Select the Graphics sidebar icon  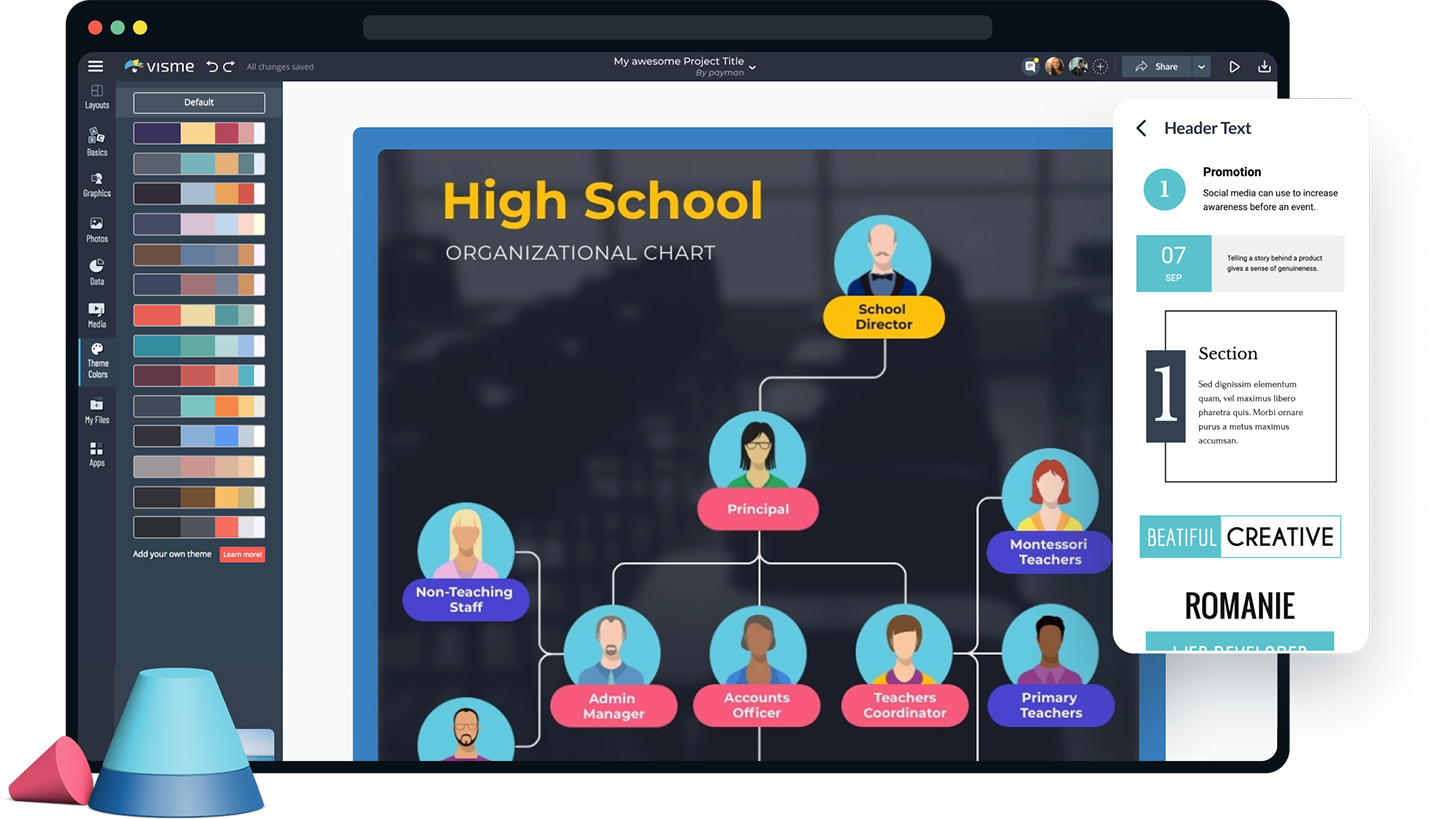tap(96, 185)
